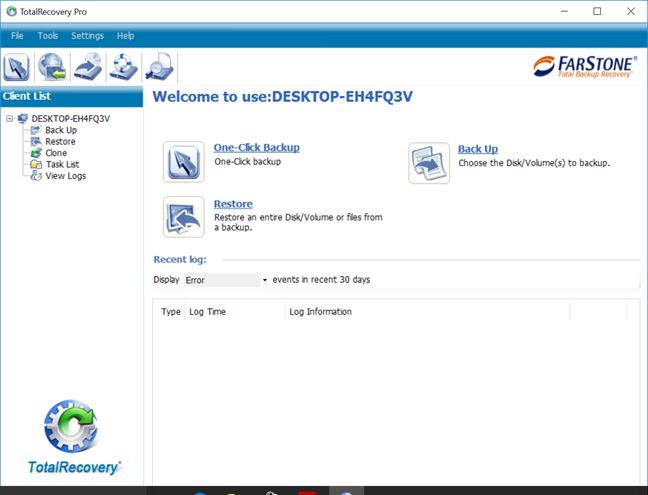Click the View Logs tree icon
This screenshot has width=648, height=495.
pyautogui.click(x=36, y=176)
